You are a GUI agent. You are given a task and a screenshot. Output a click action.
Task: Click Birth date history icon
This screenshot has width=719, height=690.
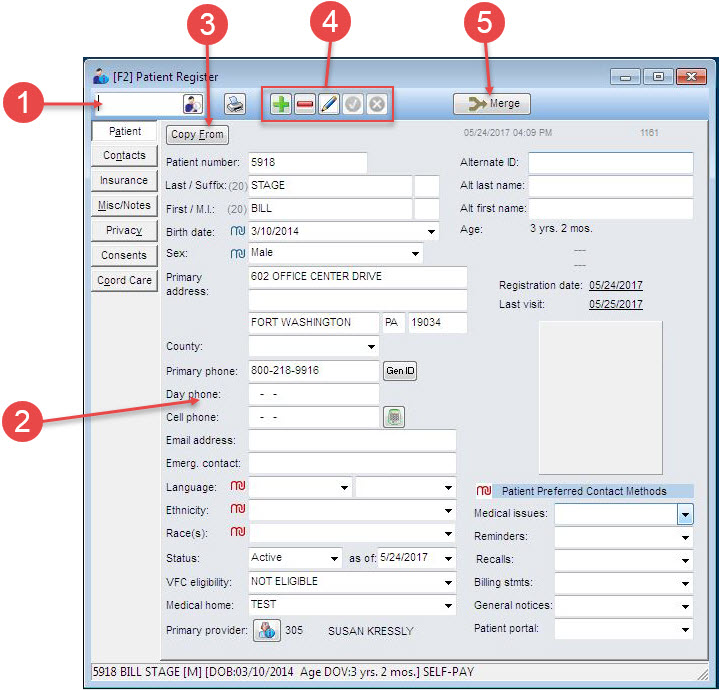[x=238, y=231]
